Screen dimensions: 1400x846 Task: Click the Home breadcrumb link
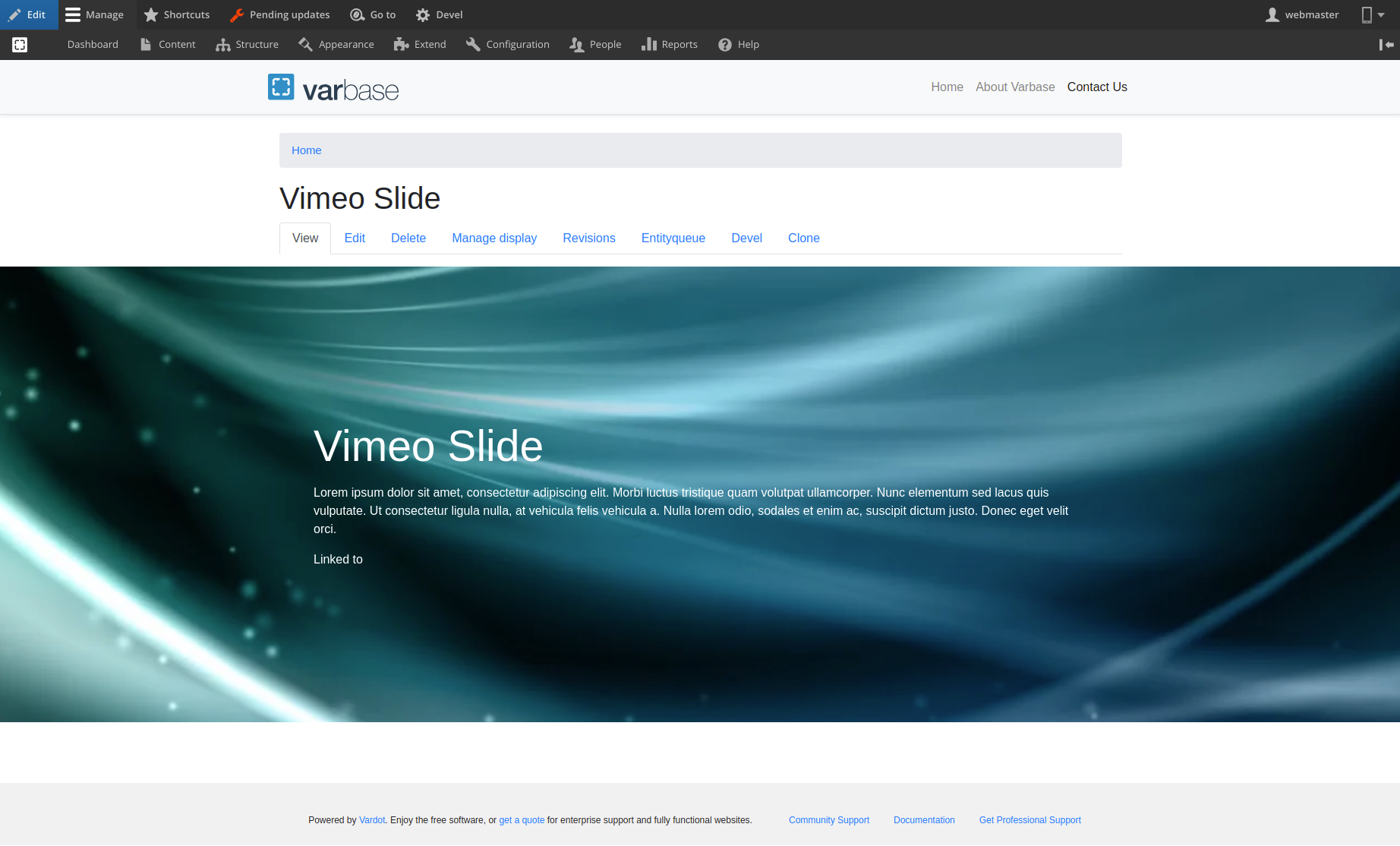(x=306, y=150)
